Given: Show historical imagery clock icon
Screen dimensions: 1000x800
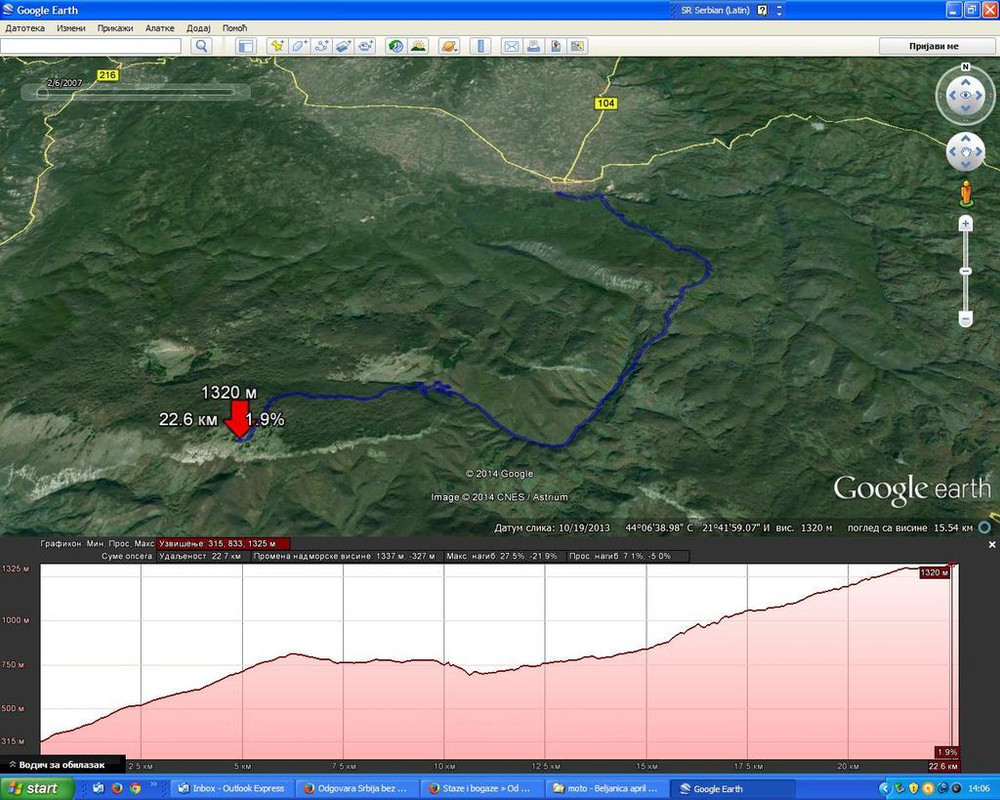Looking at the screenshot, I should [396, 46].
